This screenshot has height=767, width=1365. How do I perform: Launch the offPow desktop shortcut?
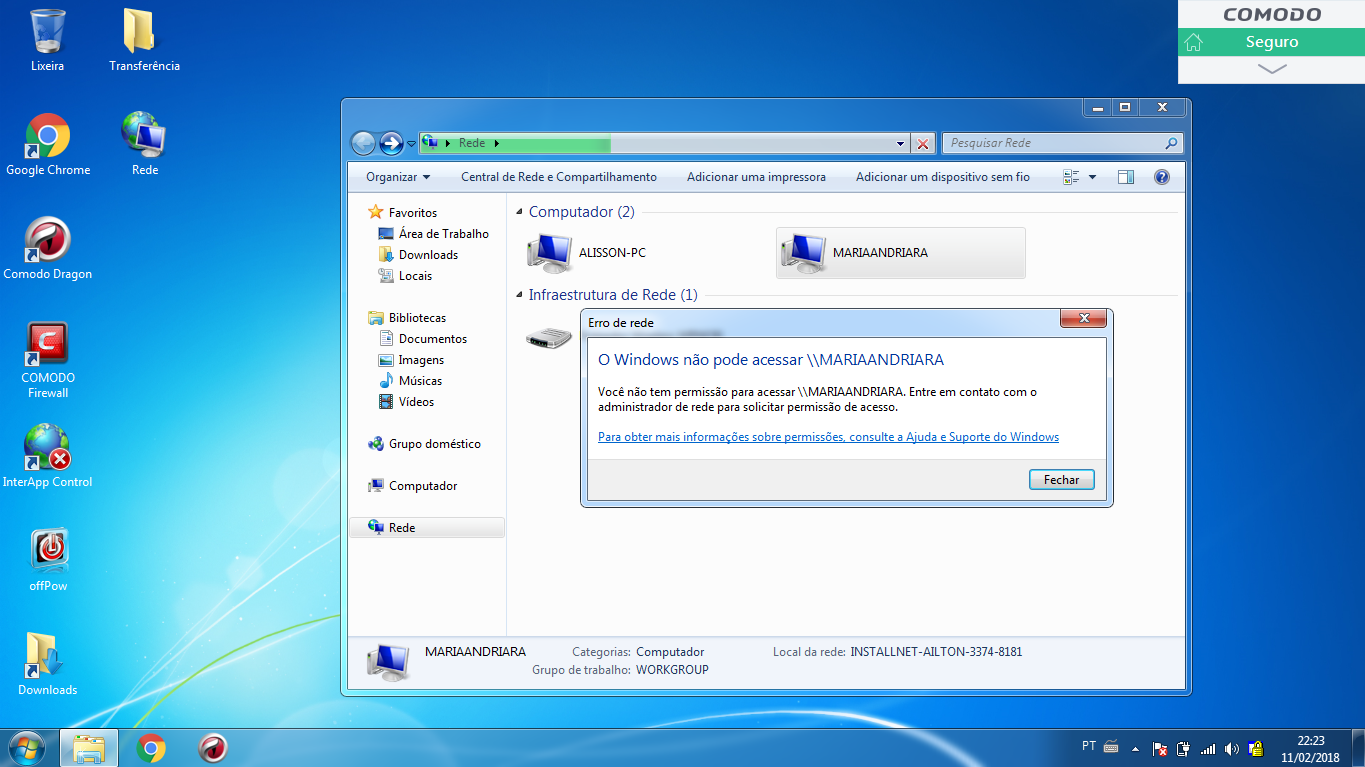tap(48, 561)
